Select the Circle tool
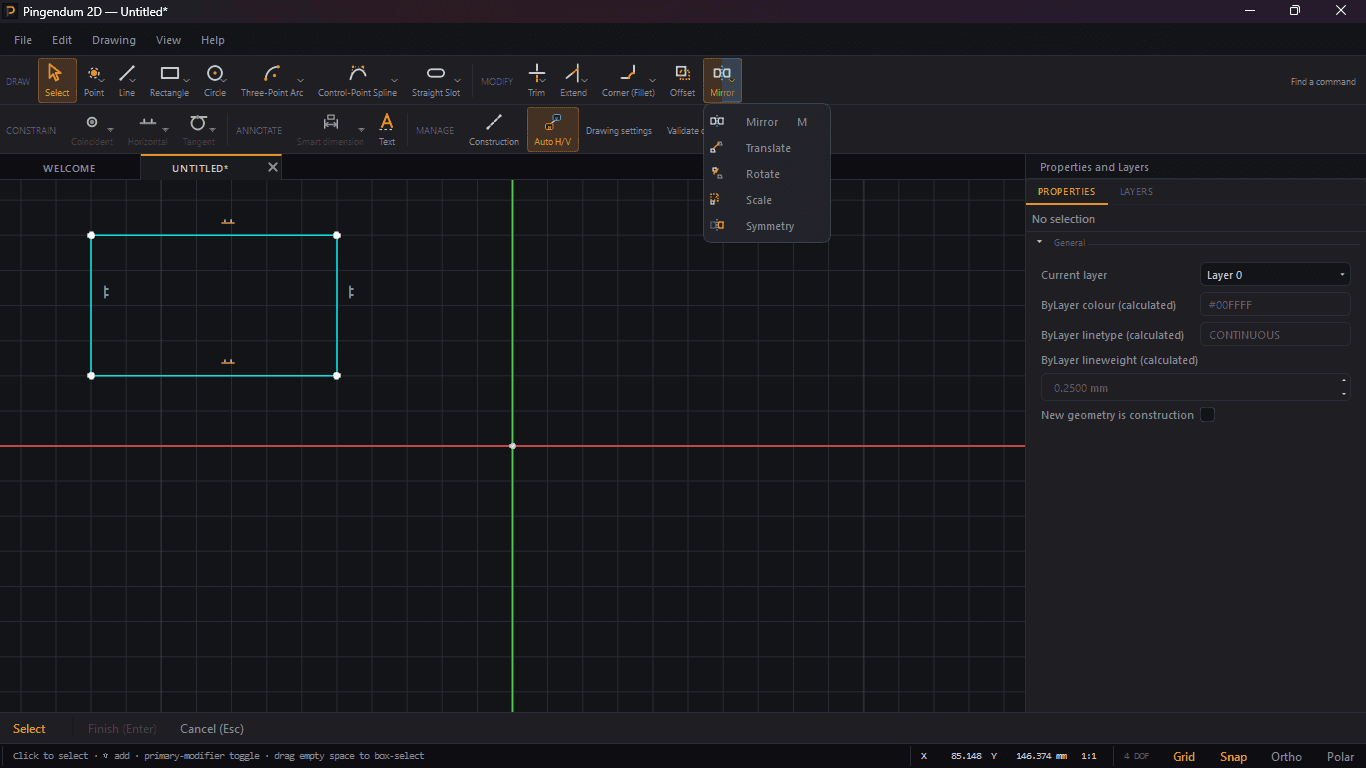This screenshot has width=1366, height=768. 214,80
